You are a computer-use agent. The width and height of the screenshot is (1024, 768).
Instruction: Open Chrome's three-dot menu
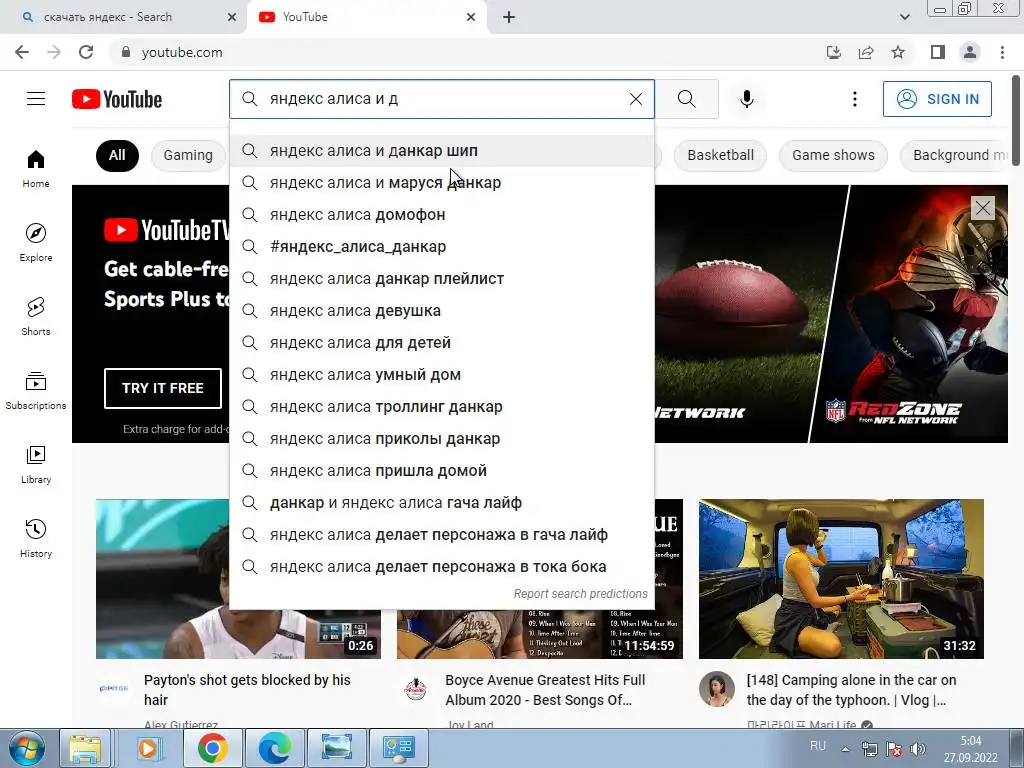(1002, 52)
